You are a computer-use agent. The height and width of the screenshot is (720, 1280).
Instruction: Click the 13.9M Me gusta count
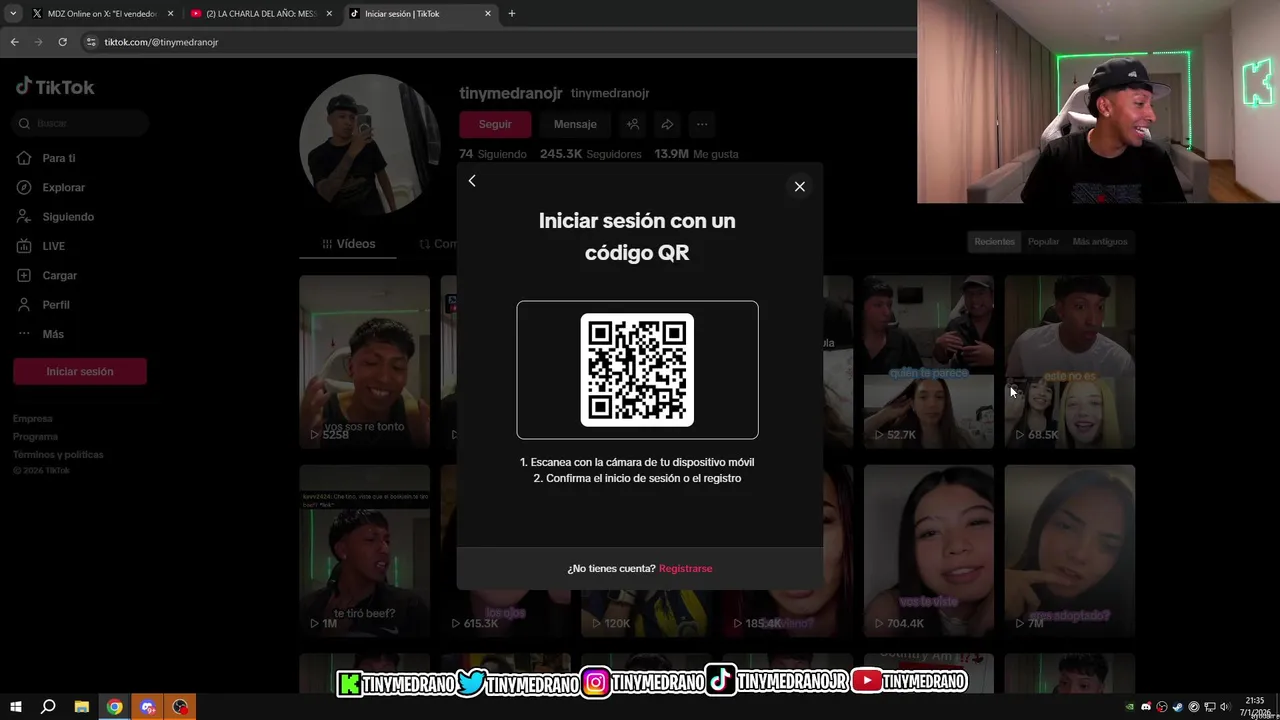(696, 154)
